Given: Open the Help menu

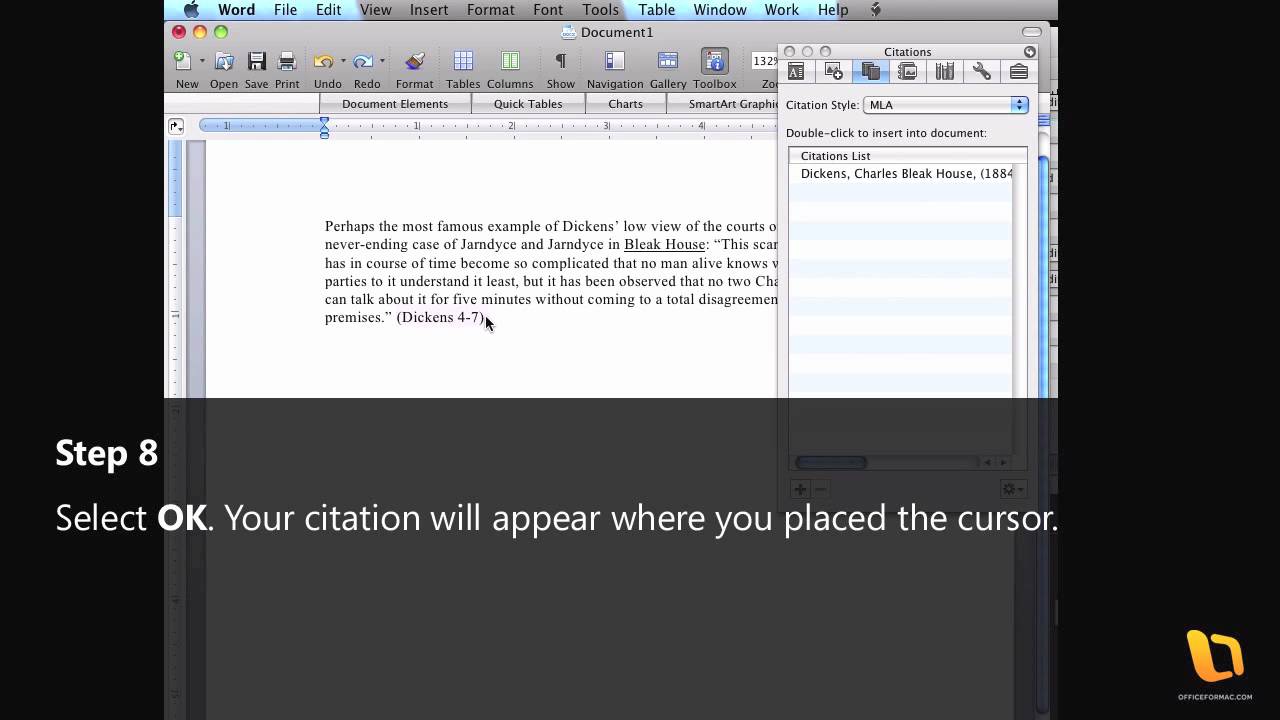Looking at the screenshot, I should click(833, 10).
